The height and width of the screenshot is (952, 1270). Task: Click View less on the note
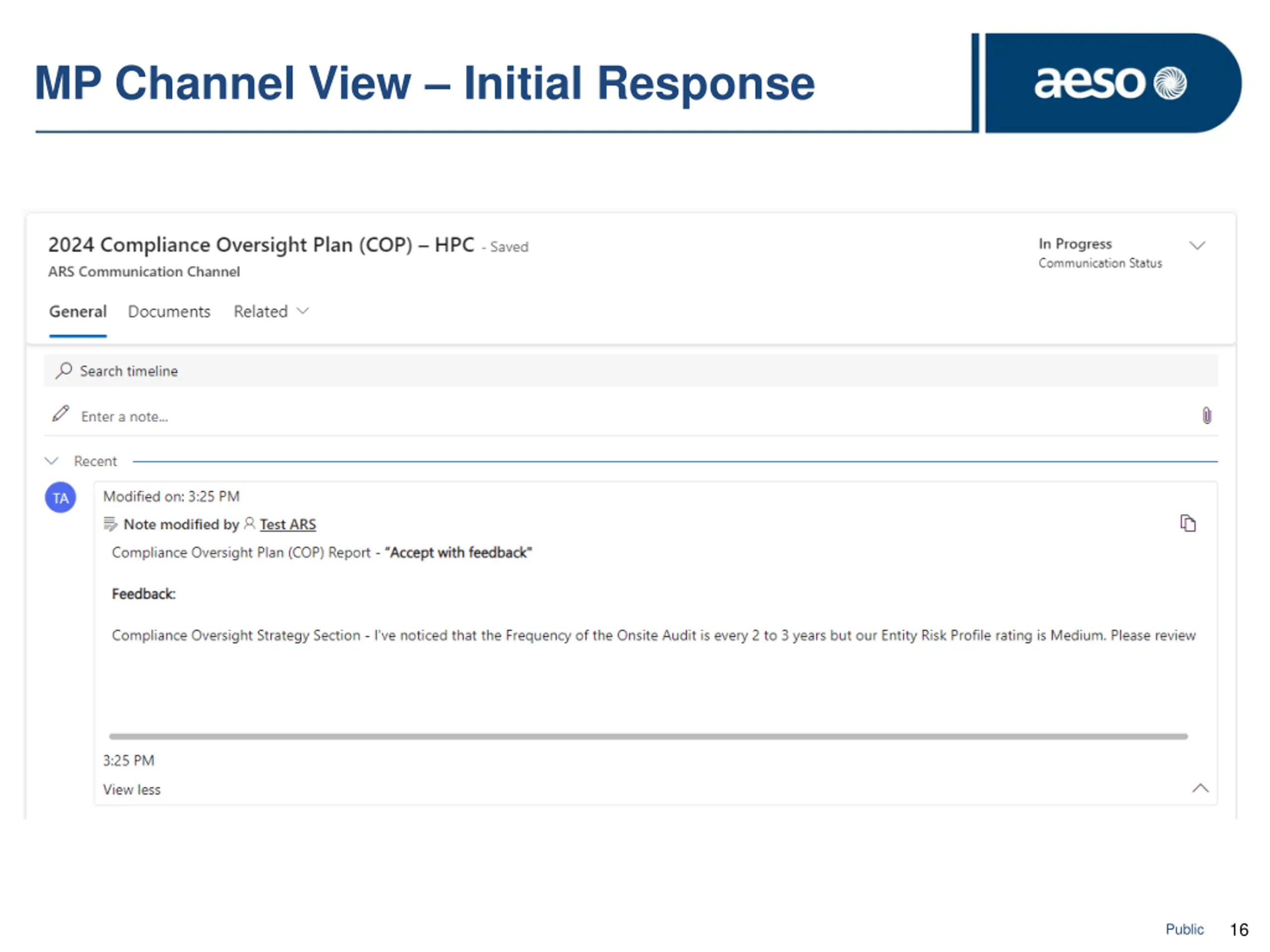[x=132, y=789]
